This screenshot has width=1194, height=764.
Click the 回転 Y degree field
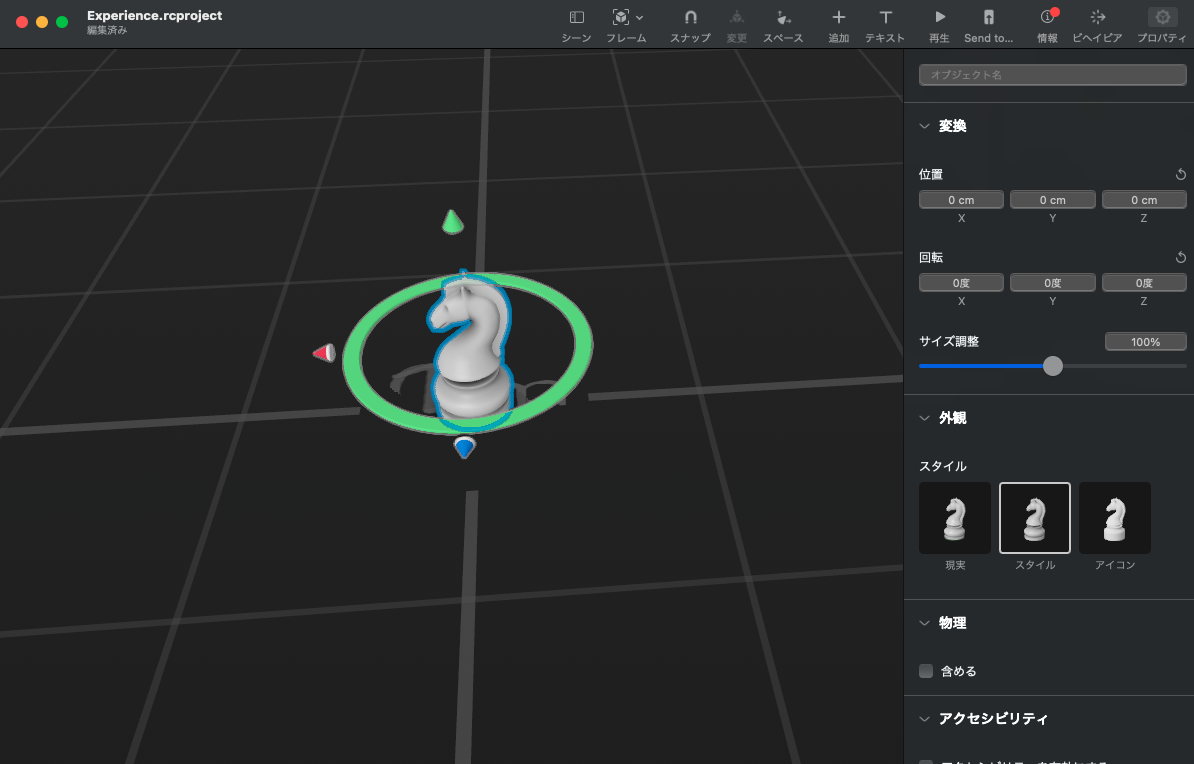click(1052, 283)
